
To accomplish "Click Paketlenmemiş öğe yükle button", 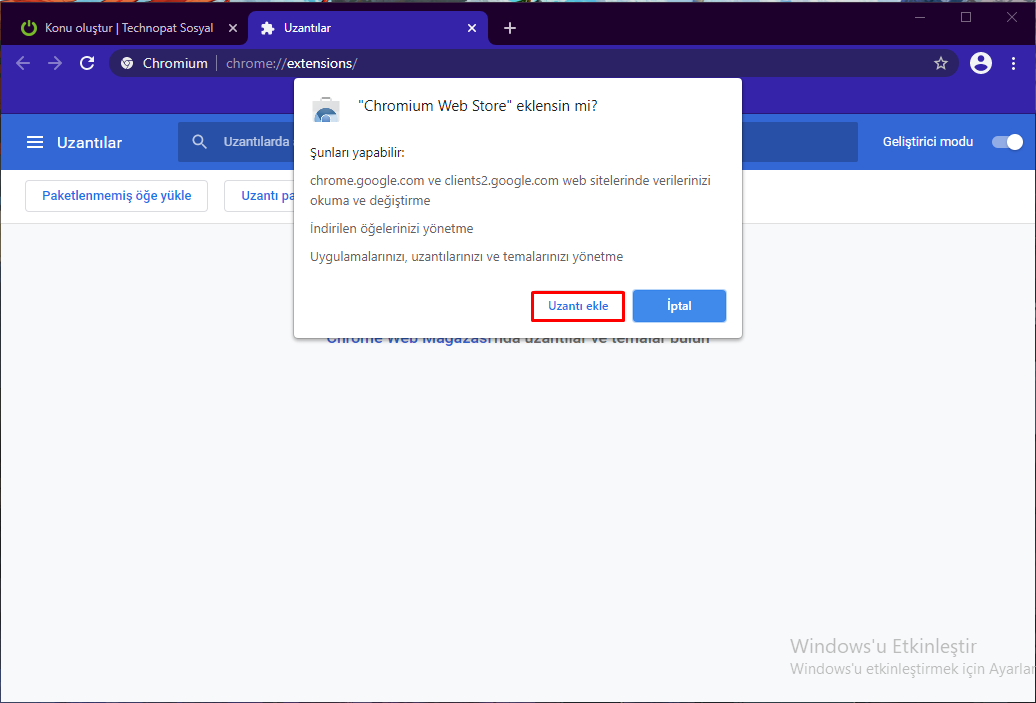I will tap(116, 196).
